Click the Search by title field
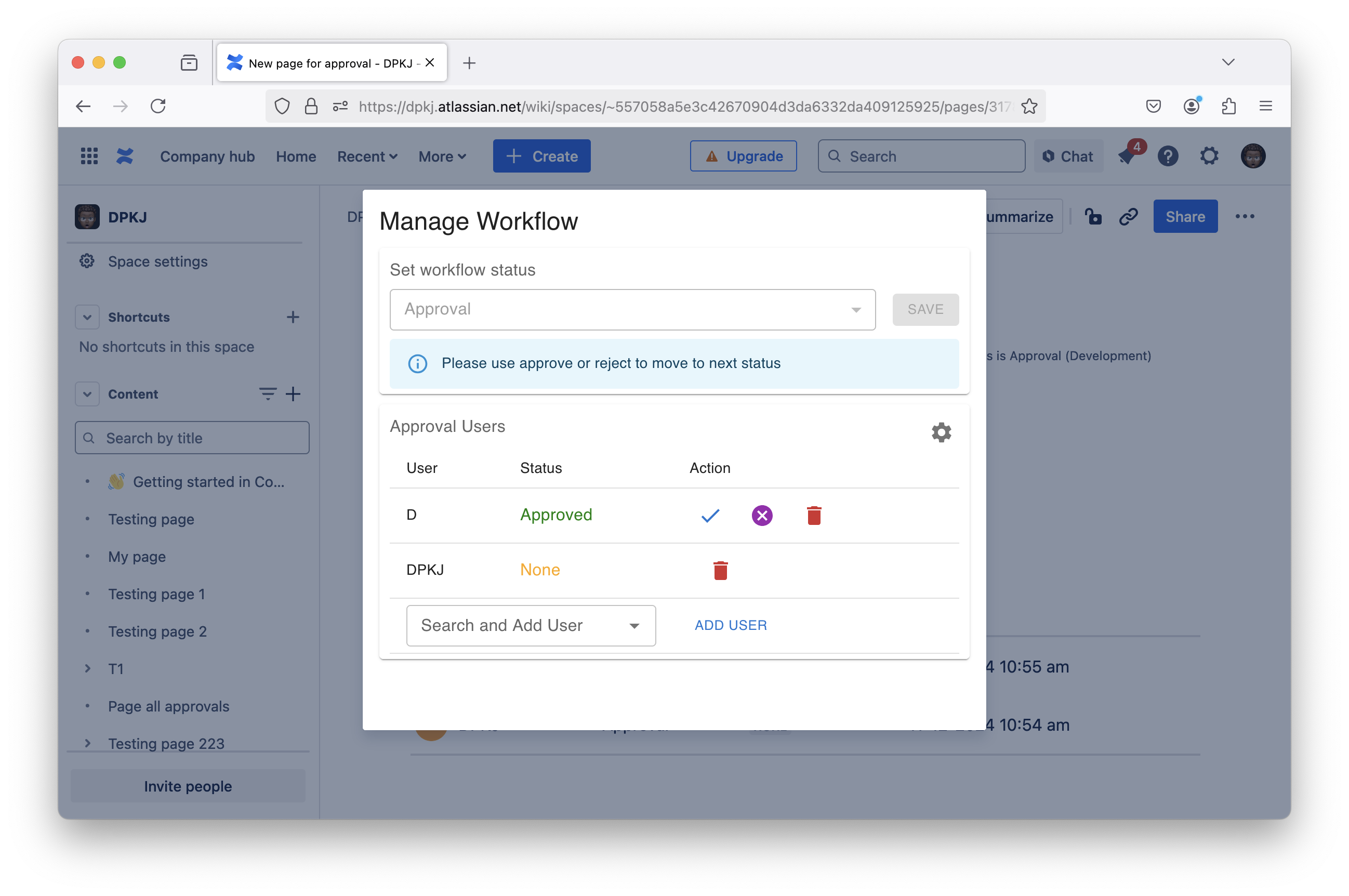The image size is (1349, 896). (192, 438)
